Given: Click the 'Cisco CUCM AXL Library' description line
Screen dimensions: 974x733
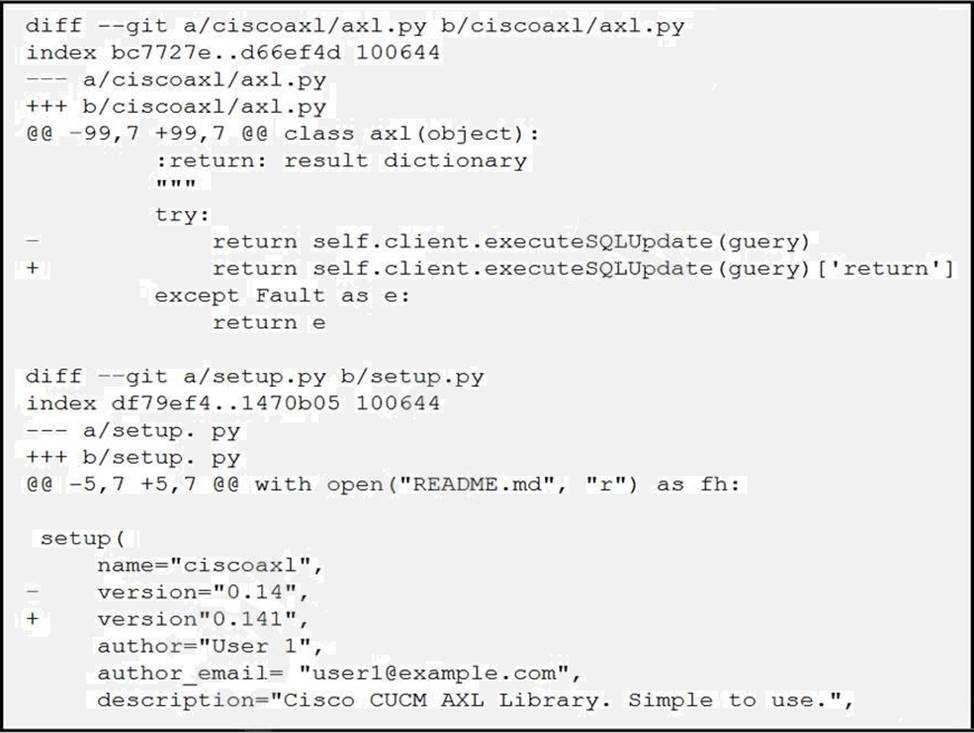Looking at the screenshot, I should [473, 700].
